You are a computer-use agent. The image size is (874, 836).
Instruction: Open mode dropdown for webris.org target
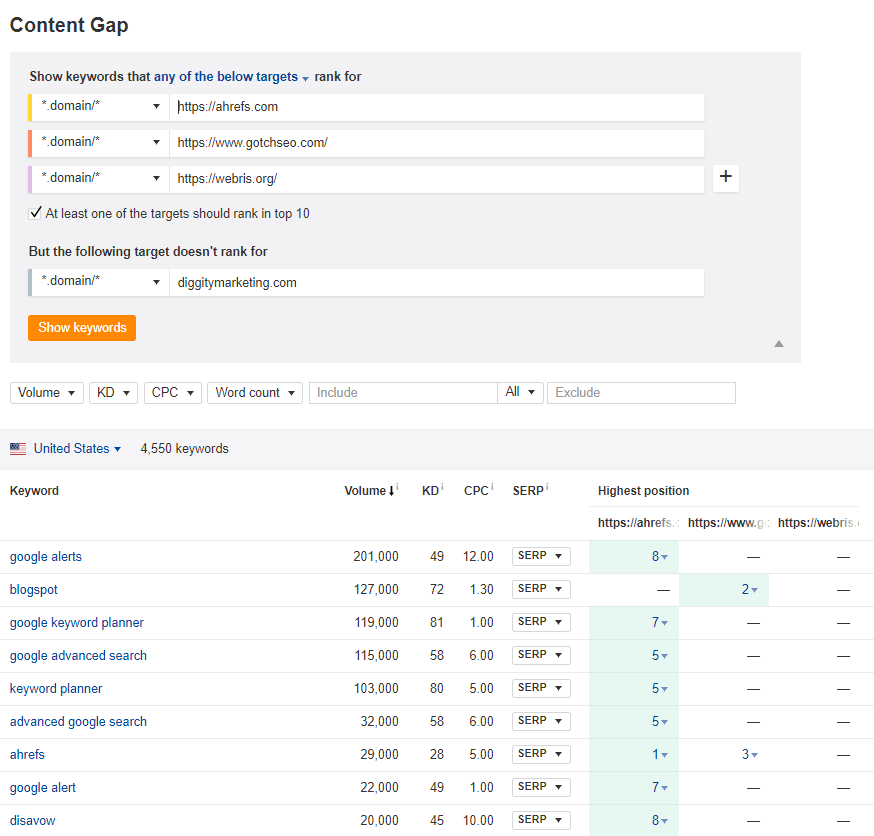click(x=100, y=178)
